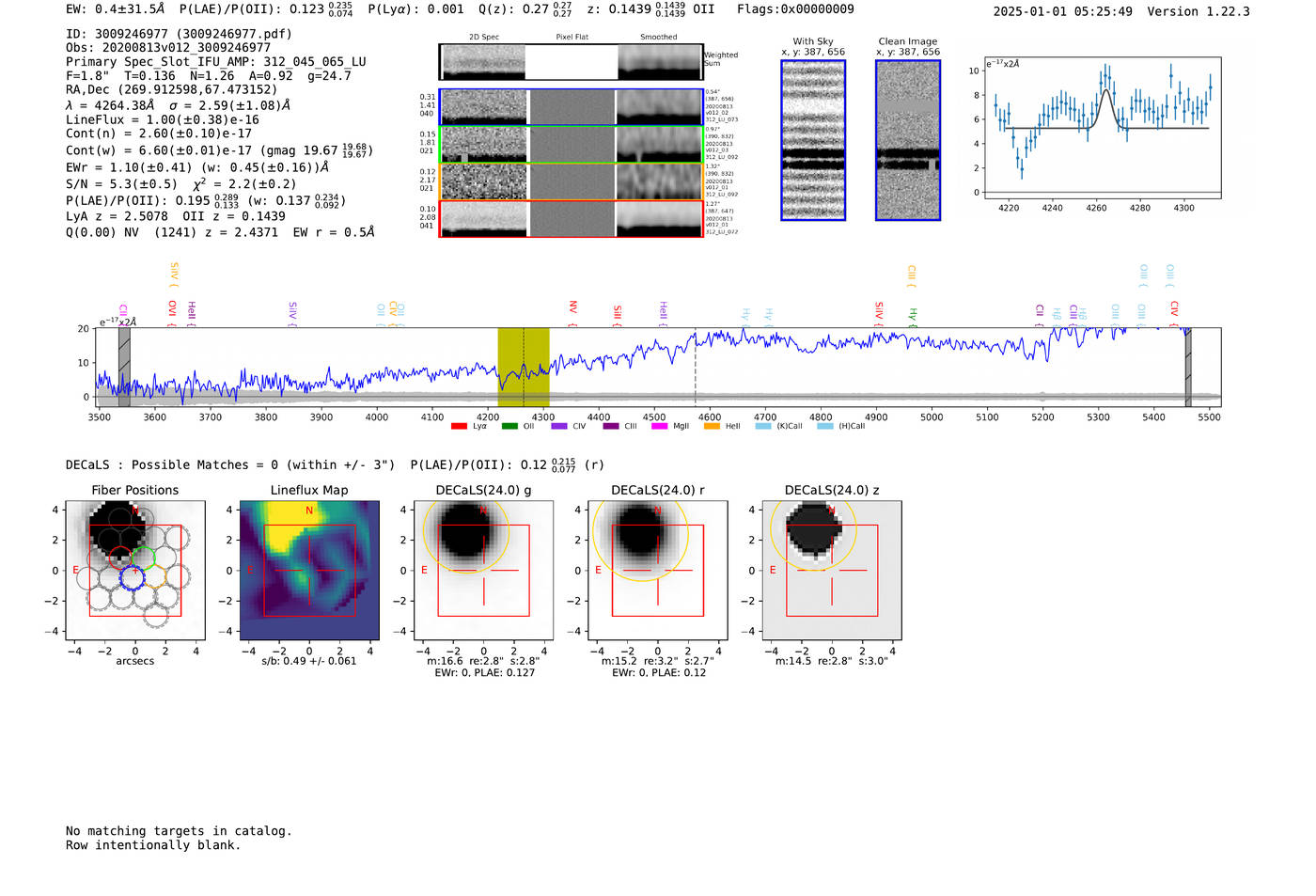Click the blue fiber circle in Fiber Positions
This screenshot has width=1316, height=896.
(132, 577)
